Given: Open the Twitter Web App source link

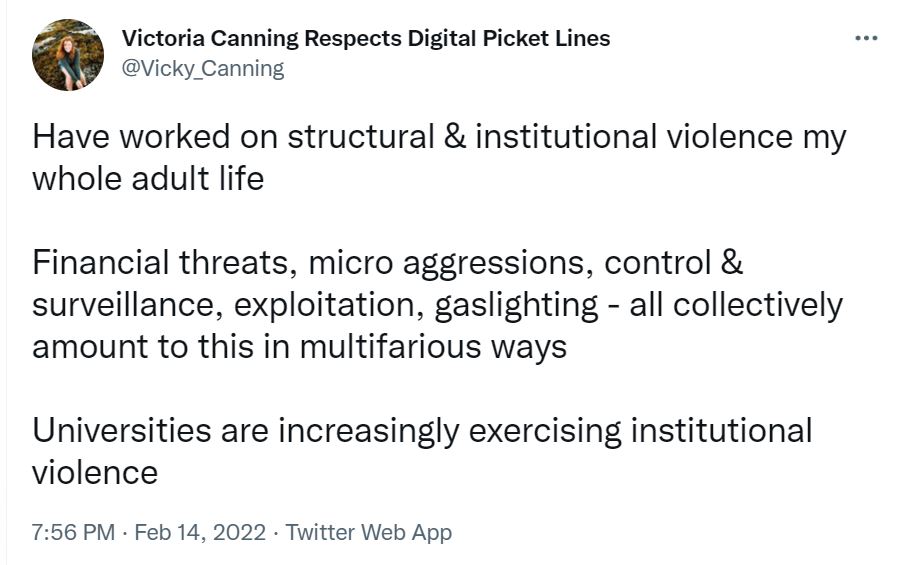Looking at the screenshot, I should click(x=369, y=532).
